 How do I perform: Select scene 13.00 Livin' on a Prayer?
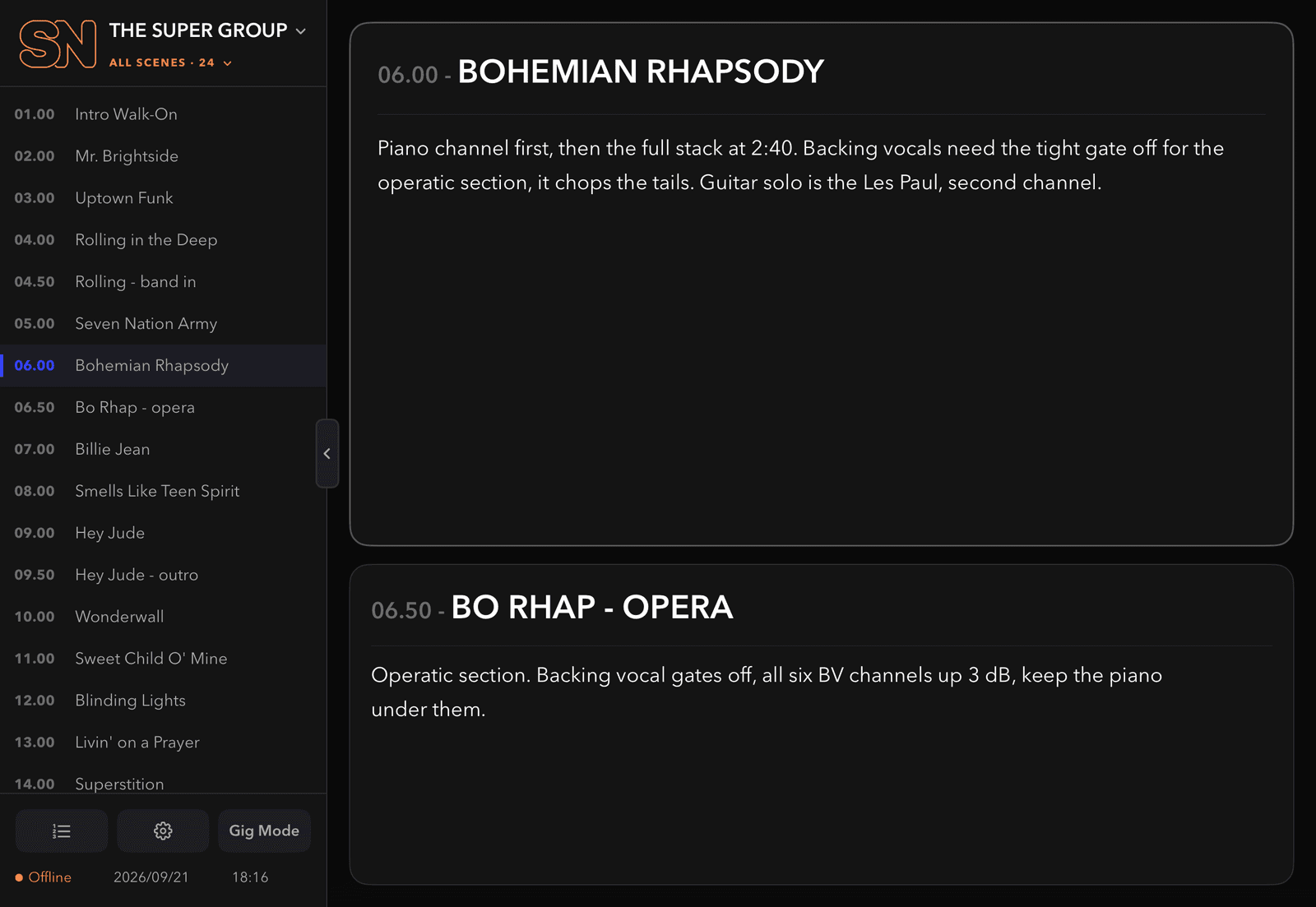[x=163, y=743]
